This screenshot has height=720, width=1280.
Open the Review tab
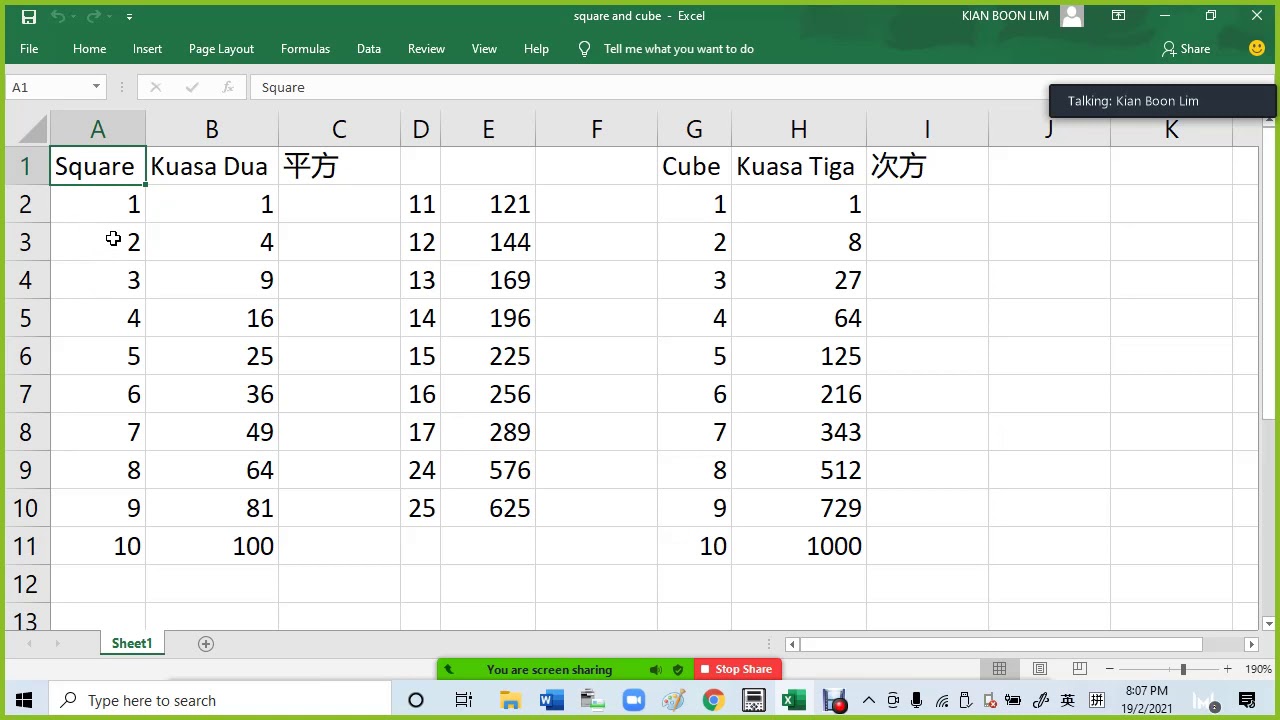click(426, 49)
